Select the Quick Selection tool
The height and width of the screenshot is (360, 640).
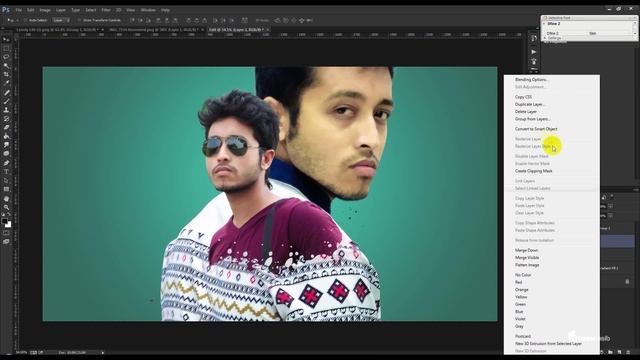click(x=6, y=66)
